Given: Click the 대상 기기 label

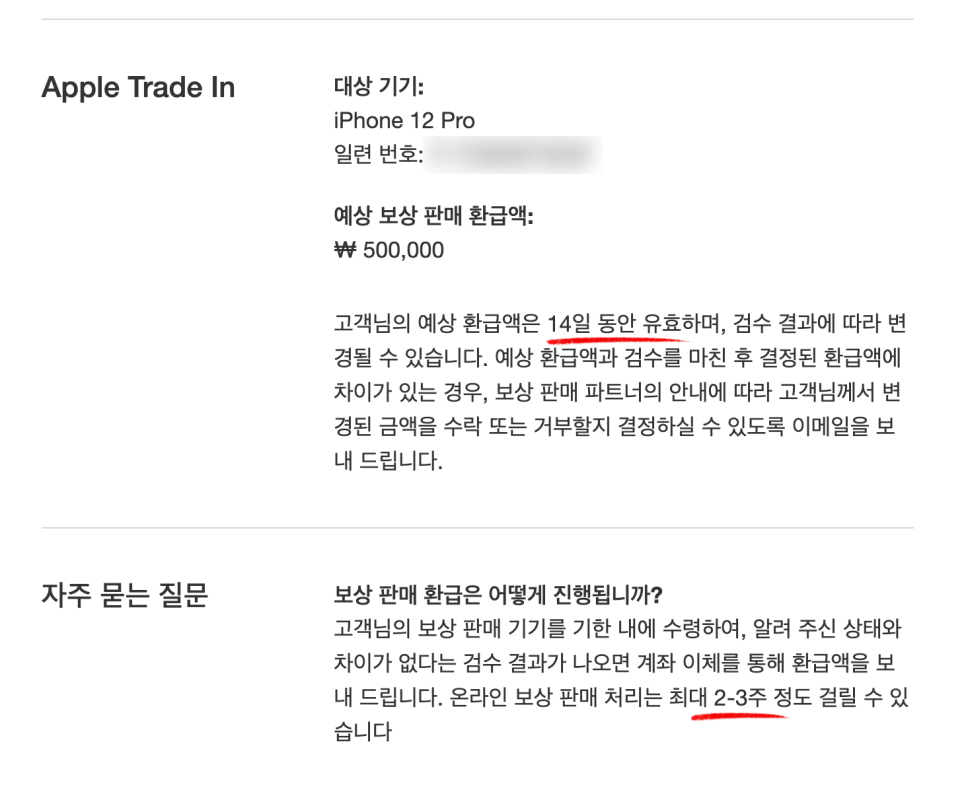Looking at the screenshot, I should click(x=378, y=86).
